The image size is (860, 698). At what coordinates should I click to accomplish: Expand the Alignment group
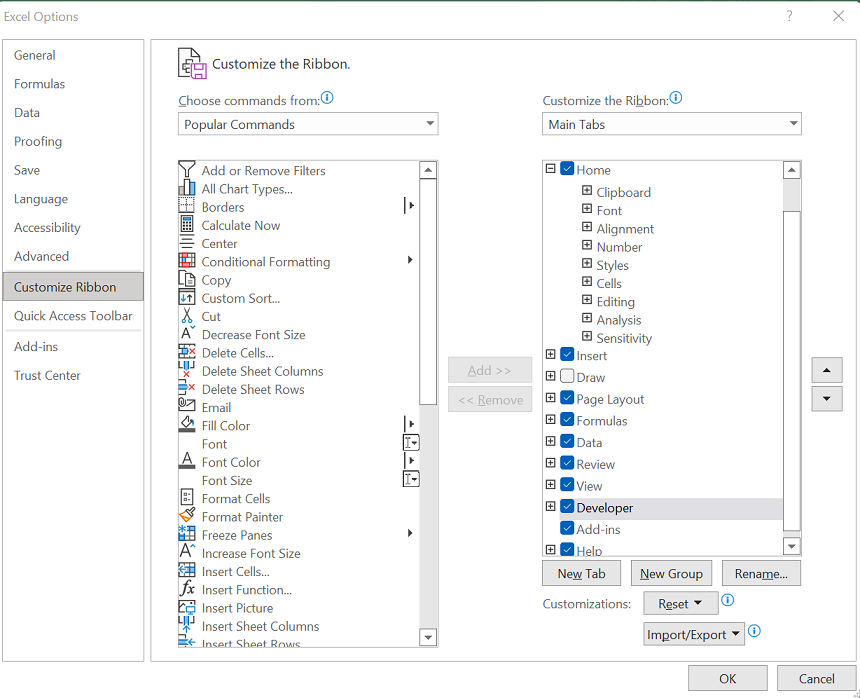(x=587, y=227)
